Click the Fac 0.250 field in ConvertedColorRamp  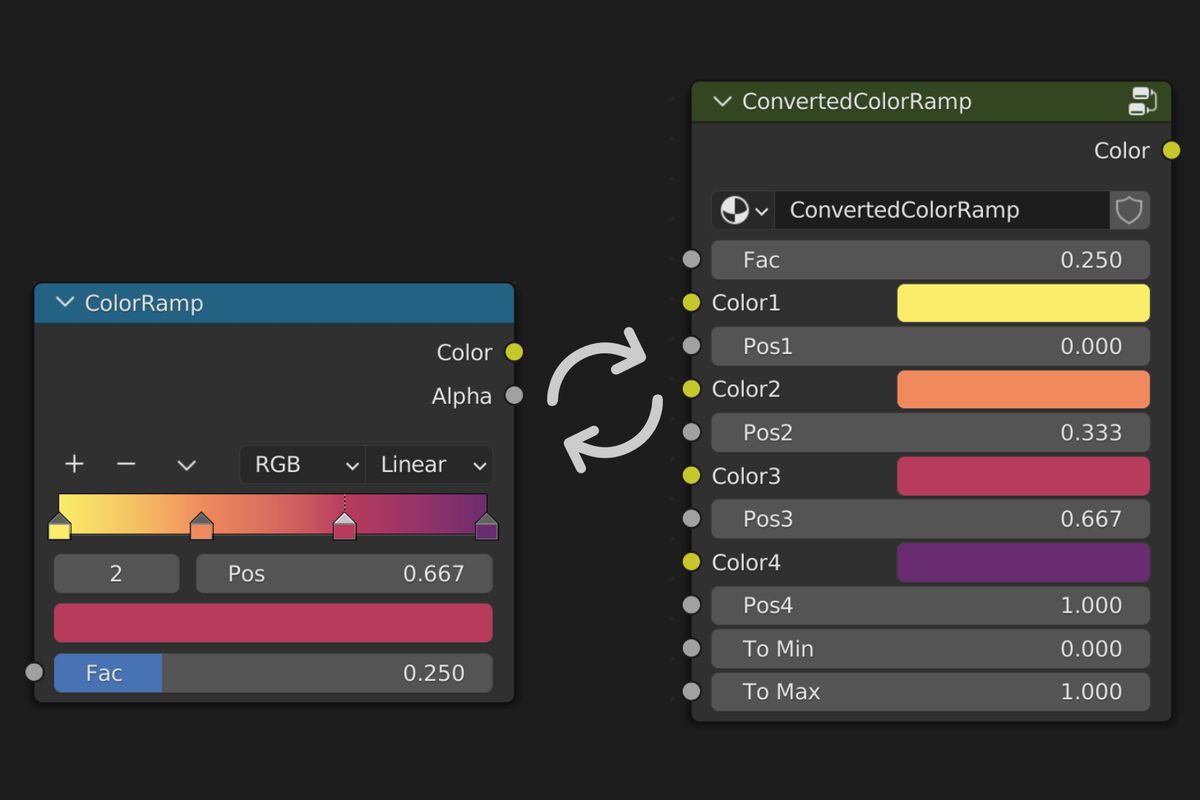pyautogui.click(x=931, y=260)
